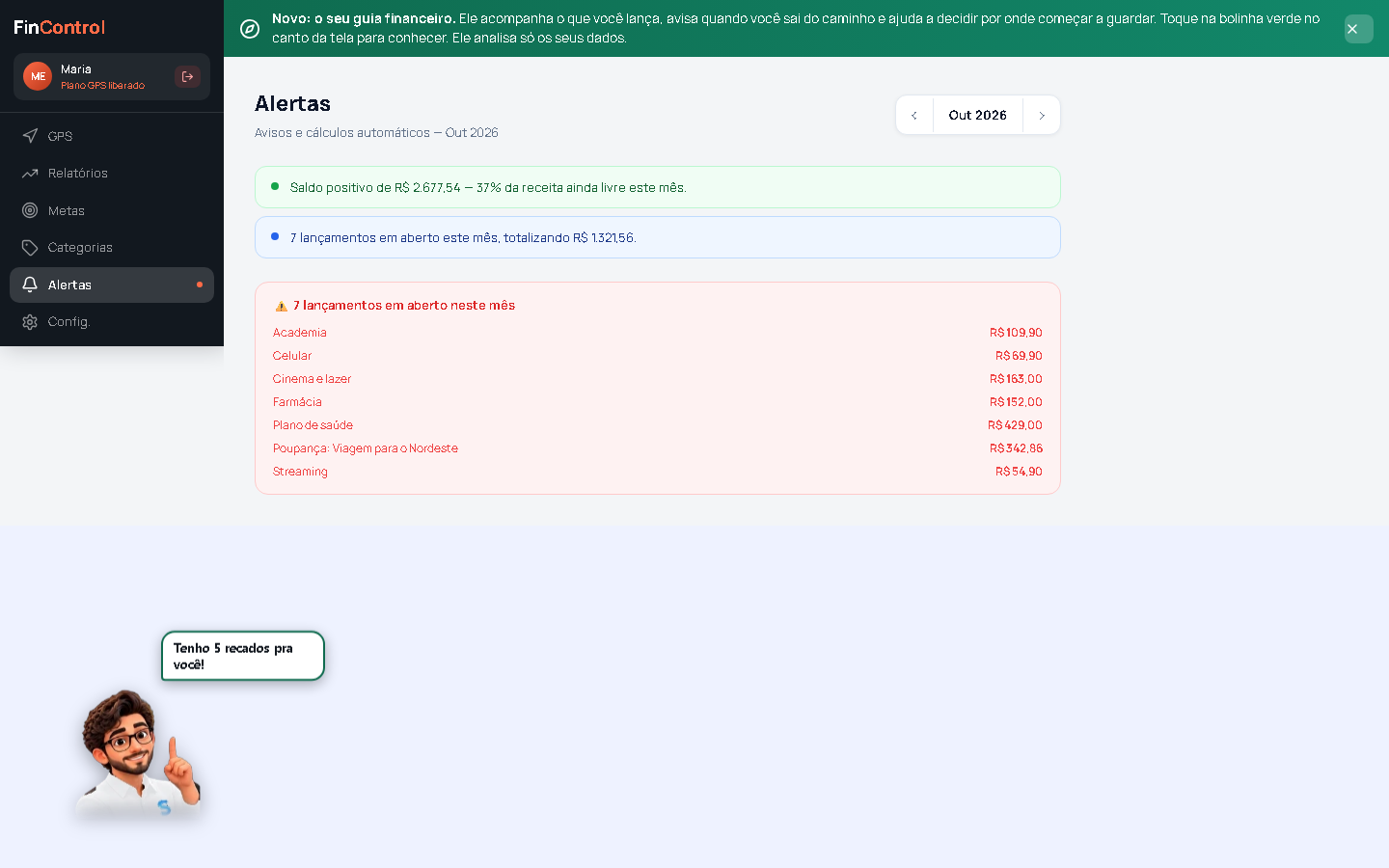The height and width of the screenshot is (868, 1389).
Task: Click the Farmácia entry
Action: tap(658, 402)
